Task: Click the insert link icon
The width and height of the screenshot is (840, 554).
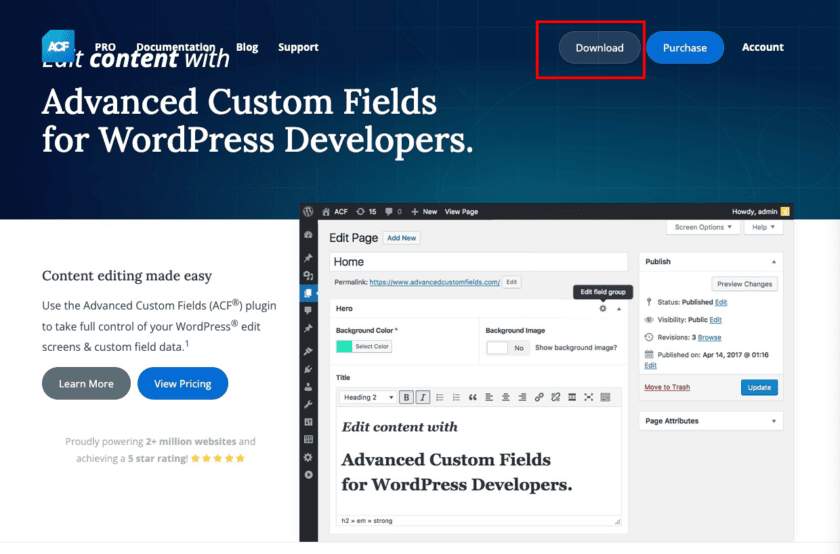Action: click(539, 397)
